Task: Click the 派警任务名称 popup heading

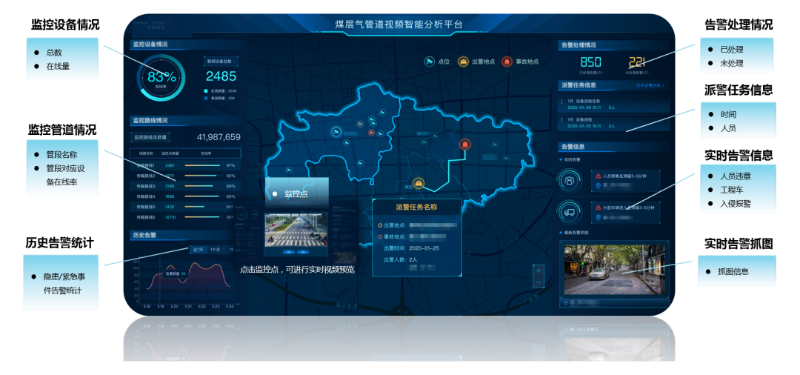Action: [x=416, y=207]
